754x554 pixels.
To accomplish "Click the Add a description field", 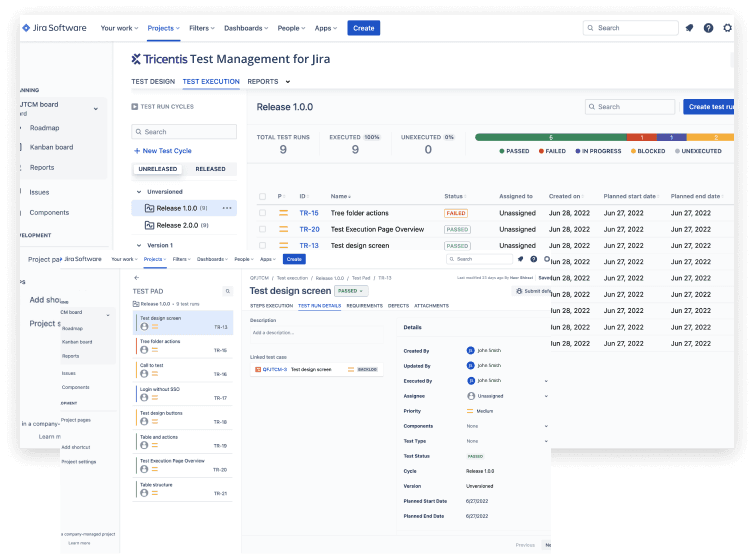I will [317, 333].
